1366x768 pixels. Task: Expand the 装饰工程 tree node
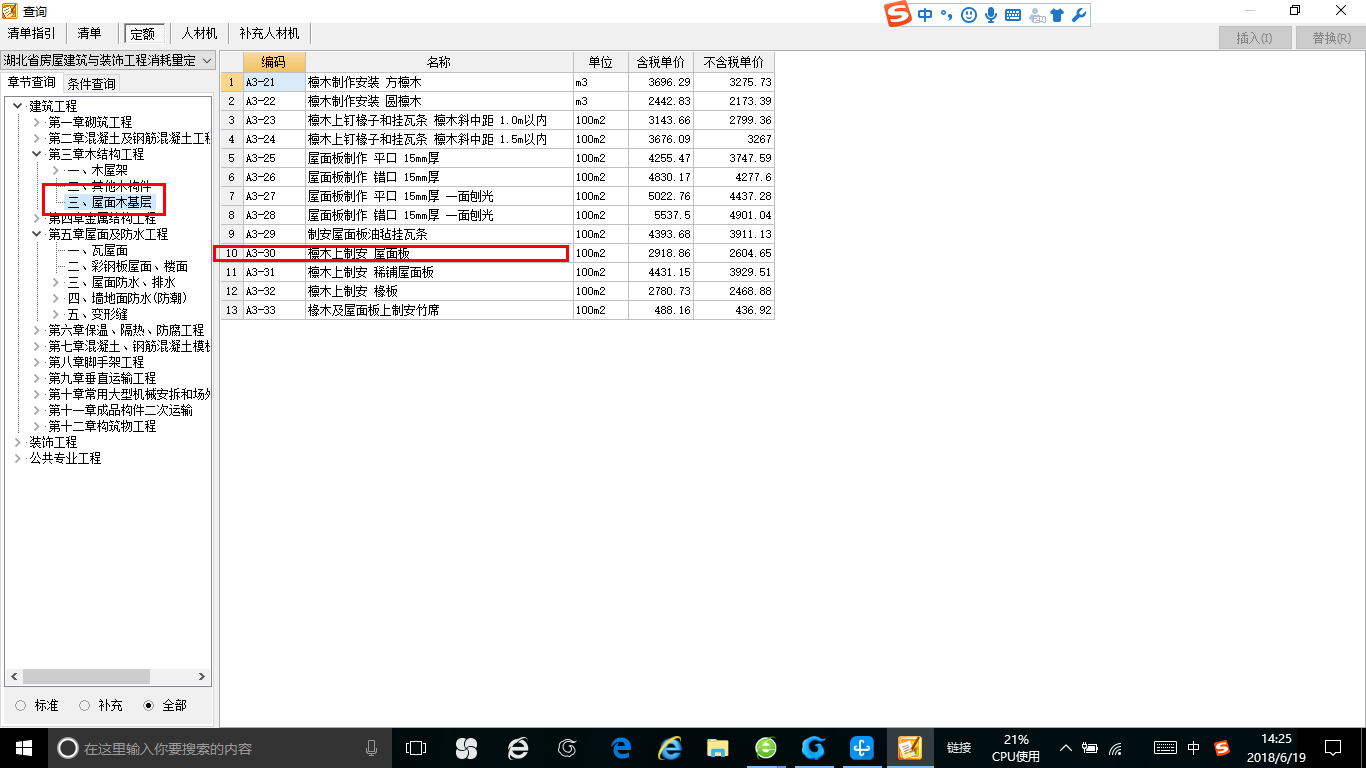point(18,442)
